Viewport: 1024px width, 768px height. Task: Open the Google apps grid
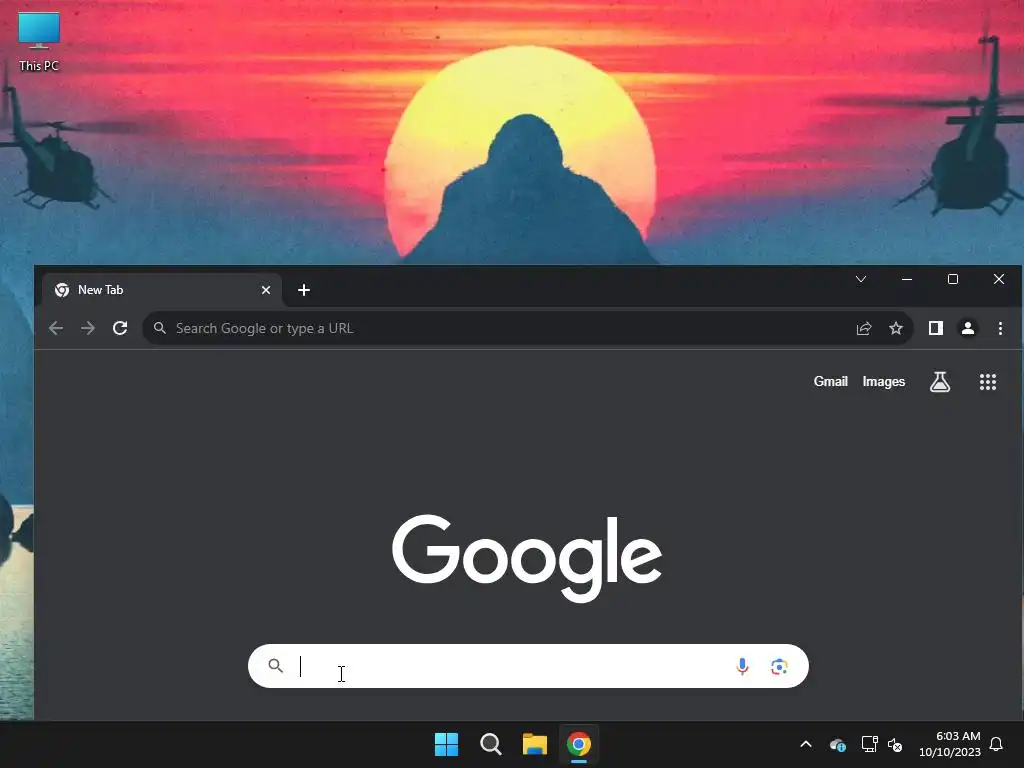pyautogui.click(x=988, y=382)
